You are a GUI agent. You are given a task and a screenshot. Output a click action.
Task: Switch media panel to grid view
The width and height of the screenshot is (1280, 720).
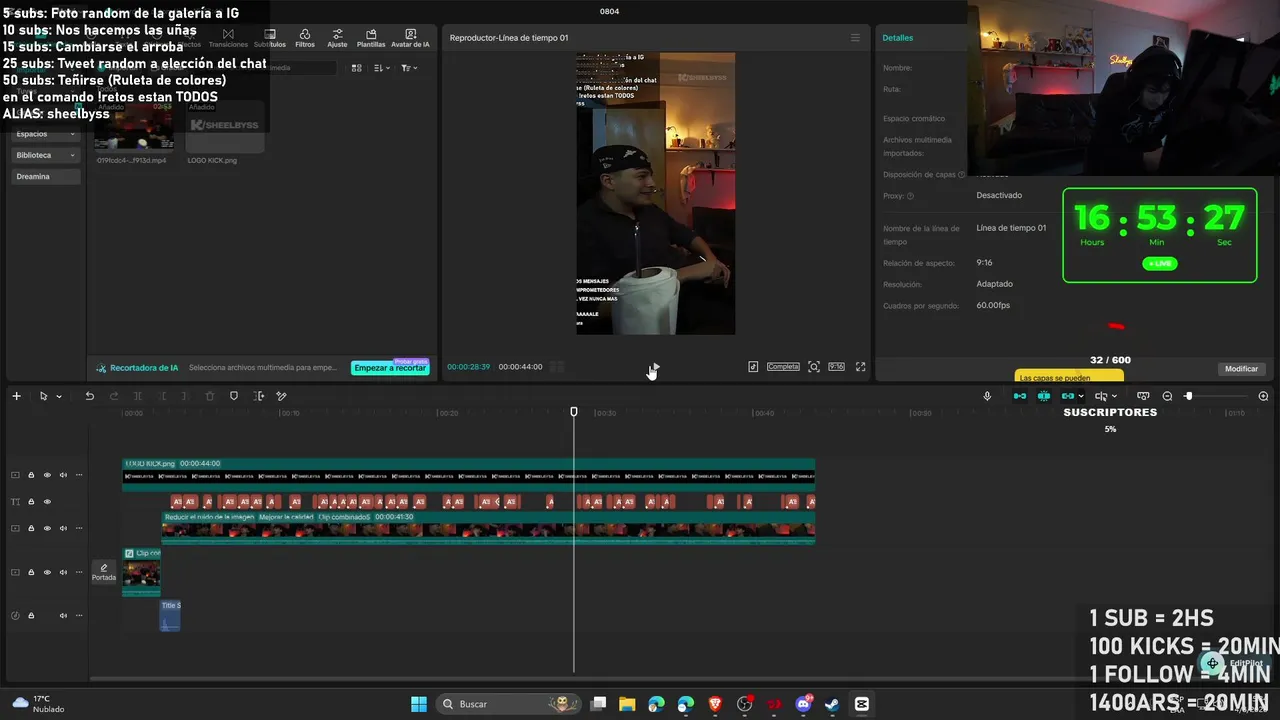pos(357,68)
